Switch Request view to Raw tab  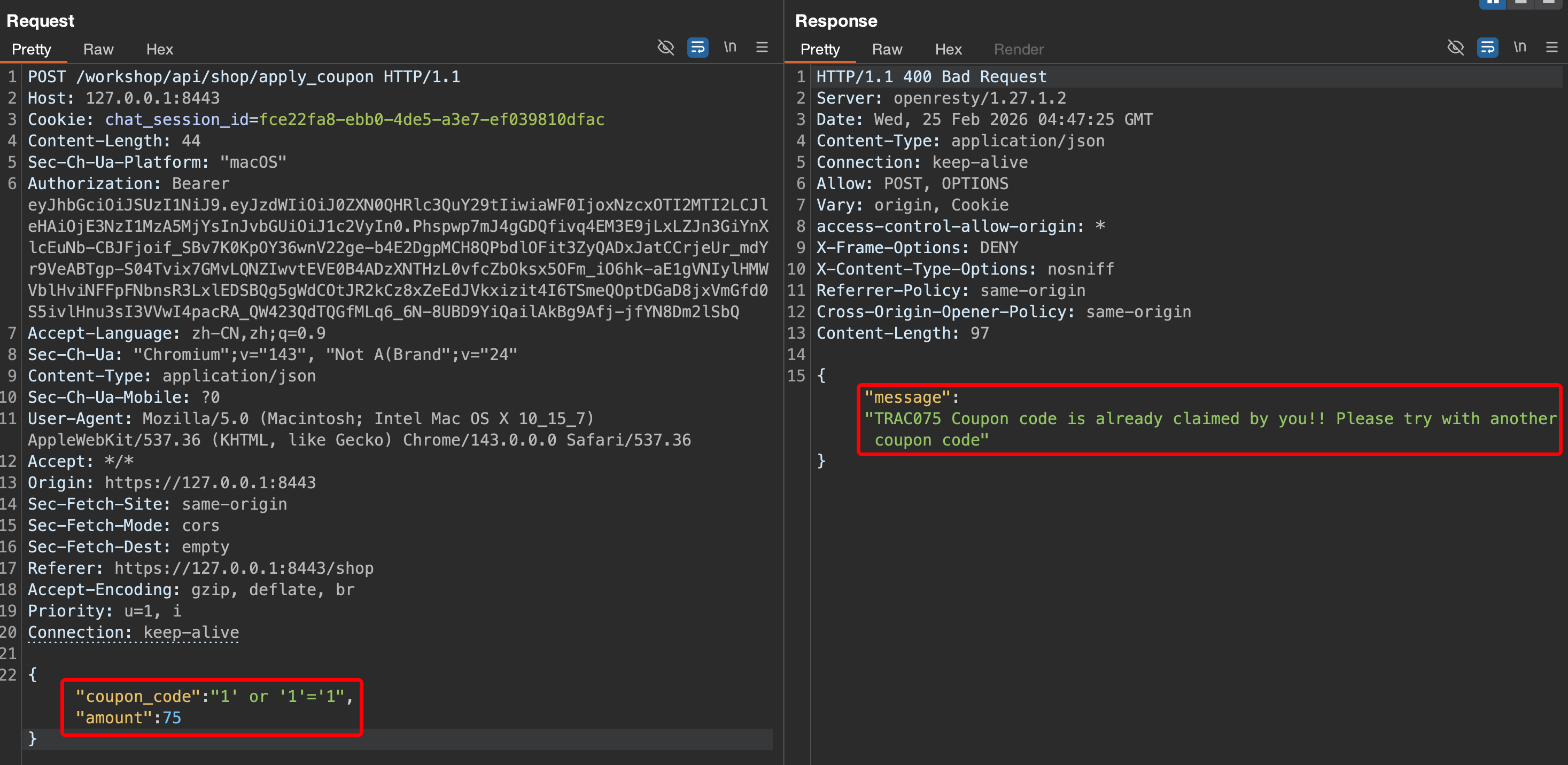[98, 49]
